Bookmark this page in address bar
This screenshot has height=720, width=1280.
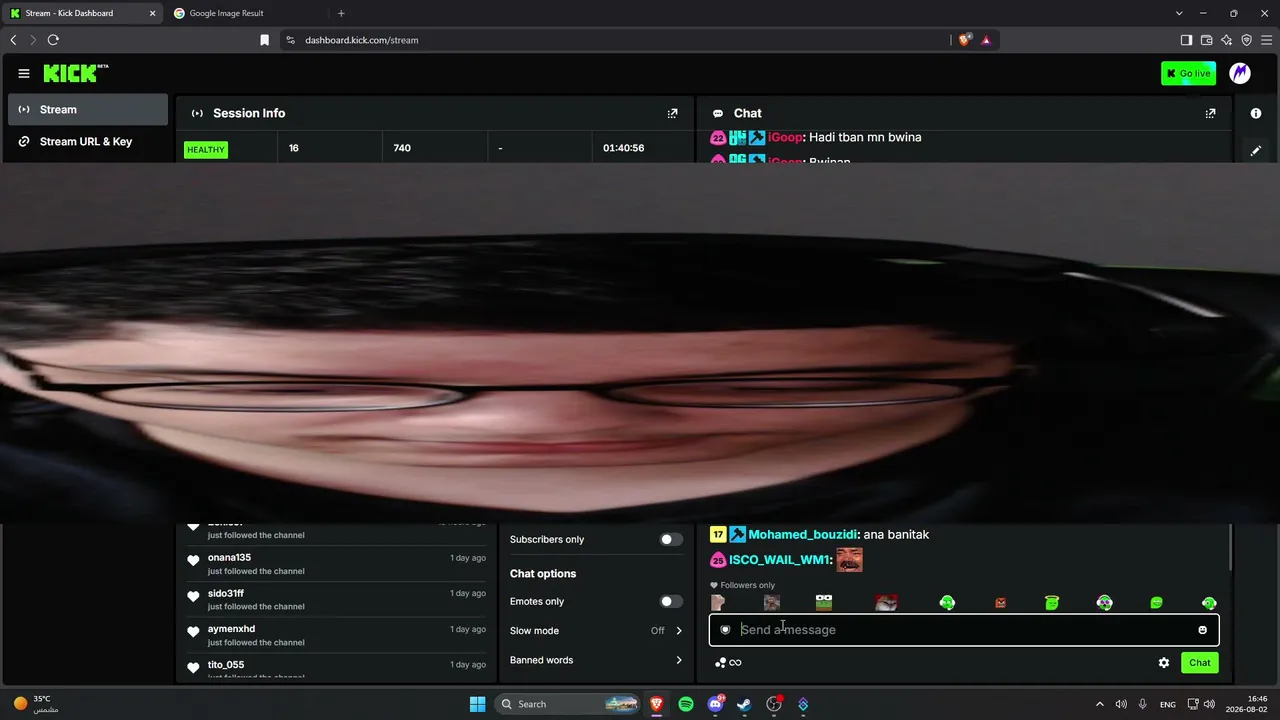[x=264, y=40]
